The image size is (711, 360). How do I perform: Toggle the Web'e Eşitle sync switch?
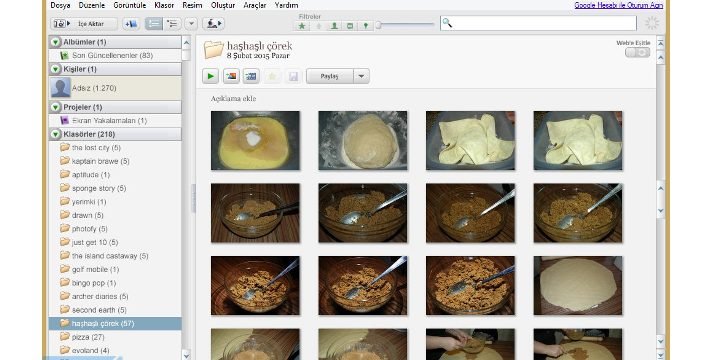point(637,53)
